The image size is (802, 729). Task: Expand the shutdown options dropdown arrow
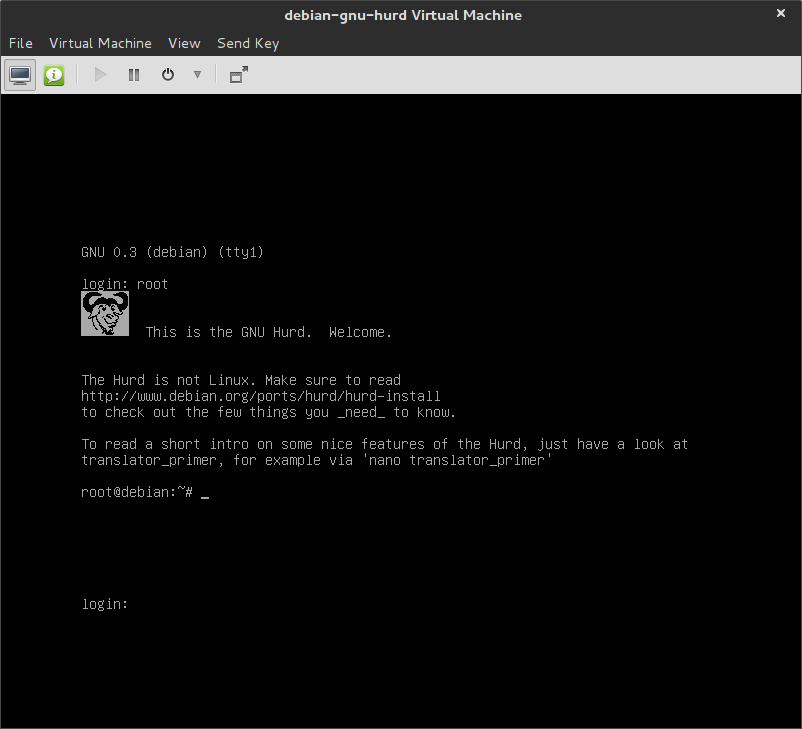point(197,75)
